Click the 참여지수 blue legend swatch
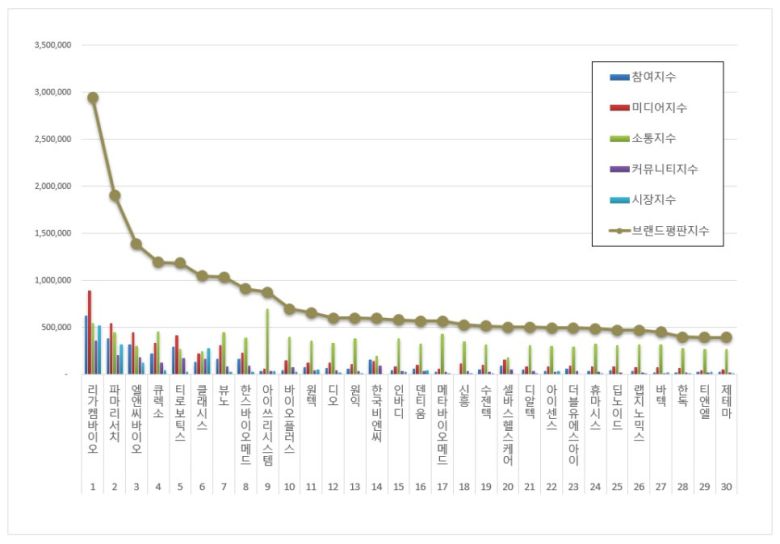Image resolution: width=780 pixels, height=544 pixels. point(618,77)
